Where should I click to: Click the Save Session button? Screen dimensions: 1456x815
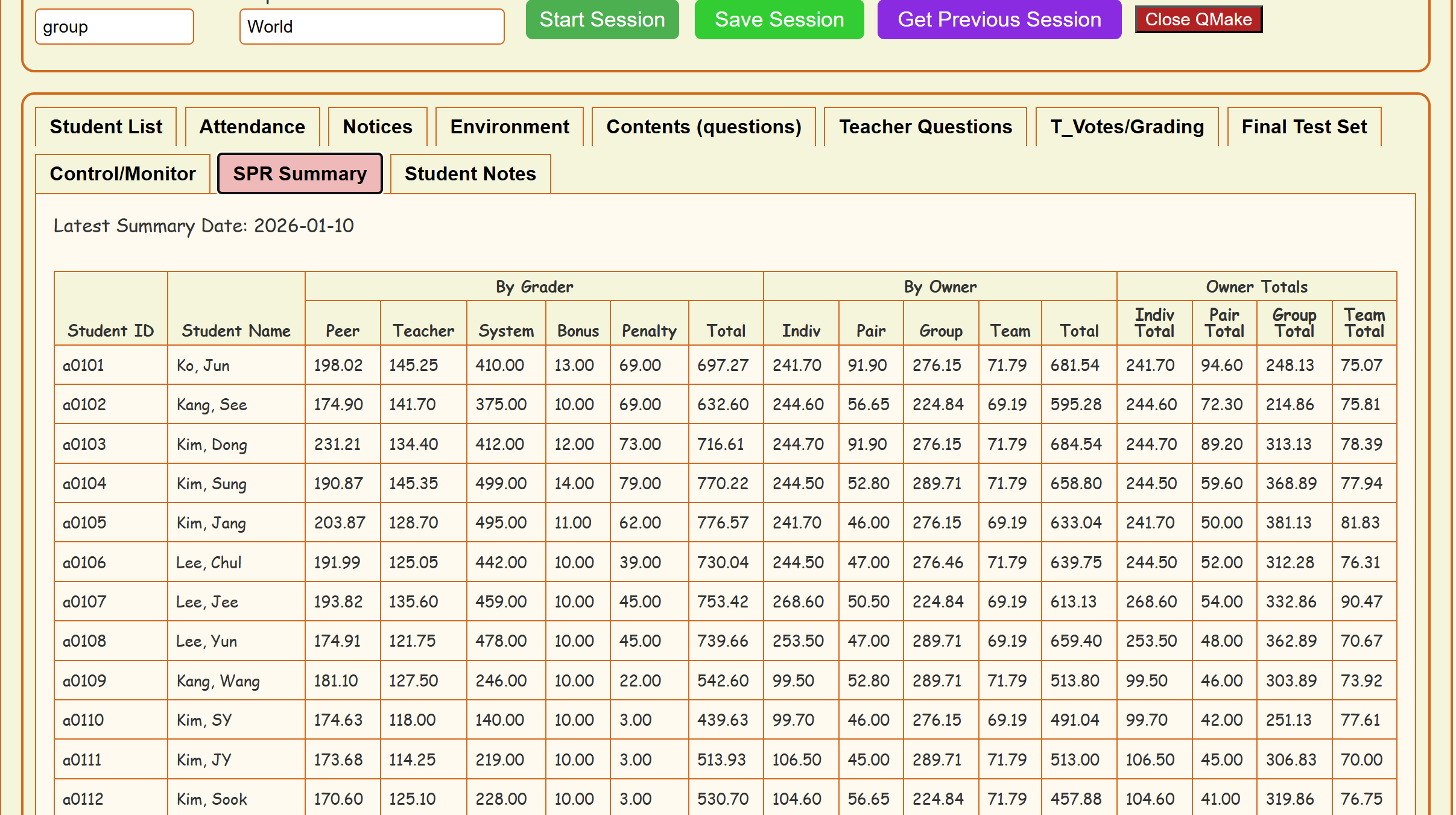pyautogui.click(x=779, y=19)
